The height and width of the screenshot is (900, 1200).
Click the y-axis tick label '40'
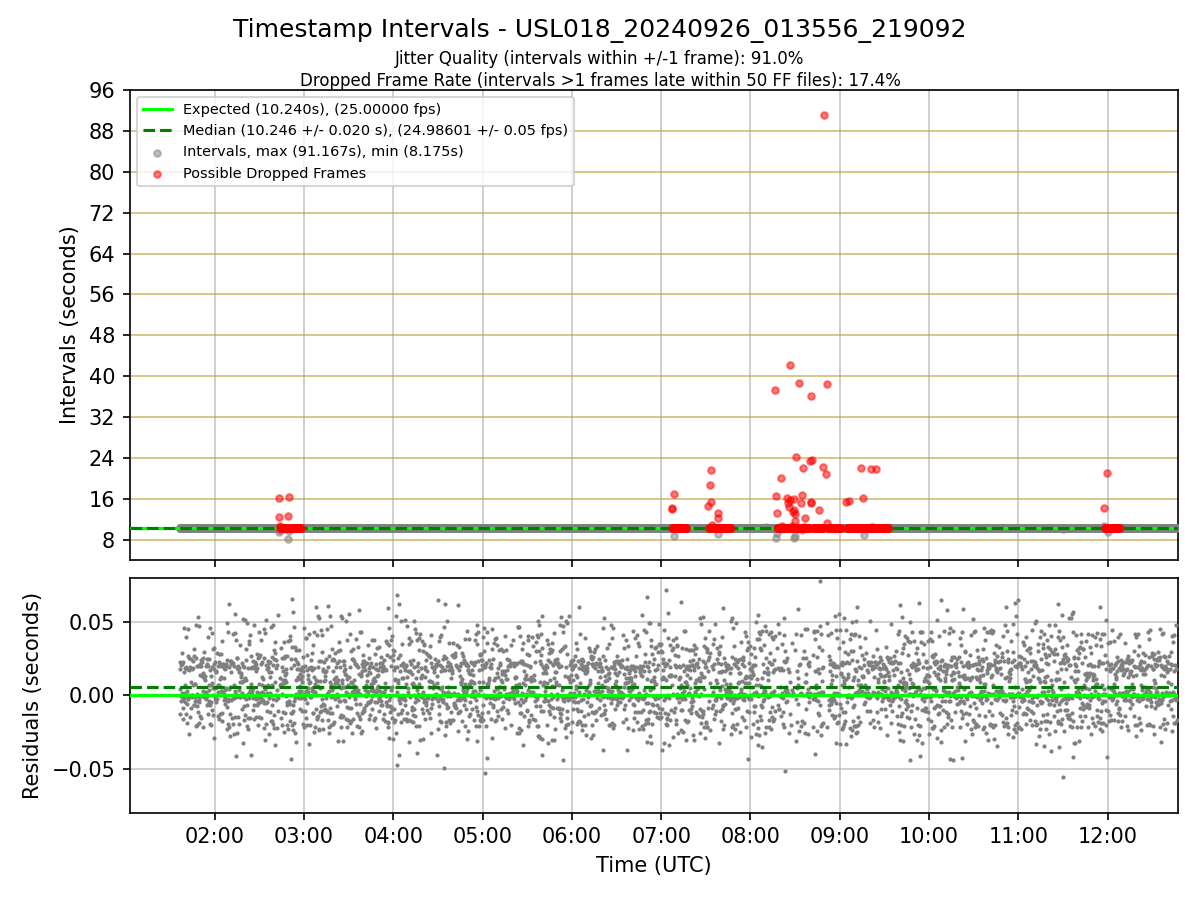click(x=103, y=377)
